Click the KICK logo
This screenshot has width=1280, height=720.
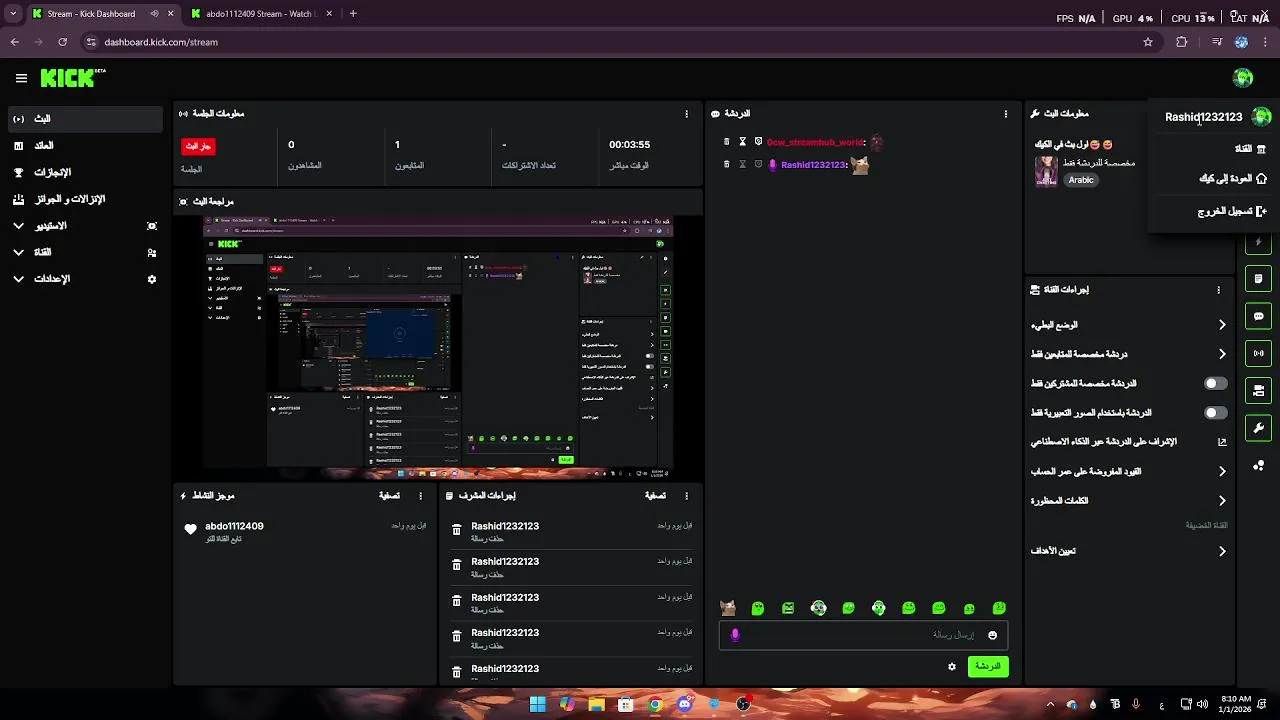point(72,78)
